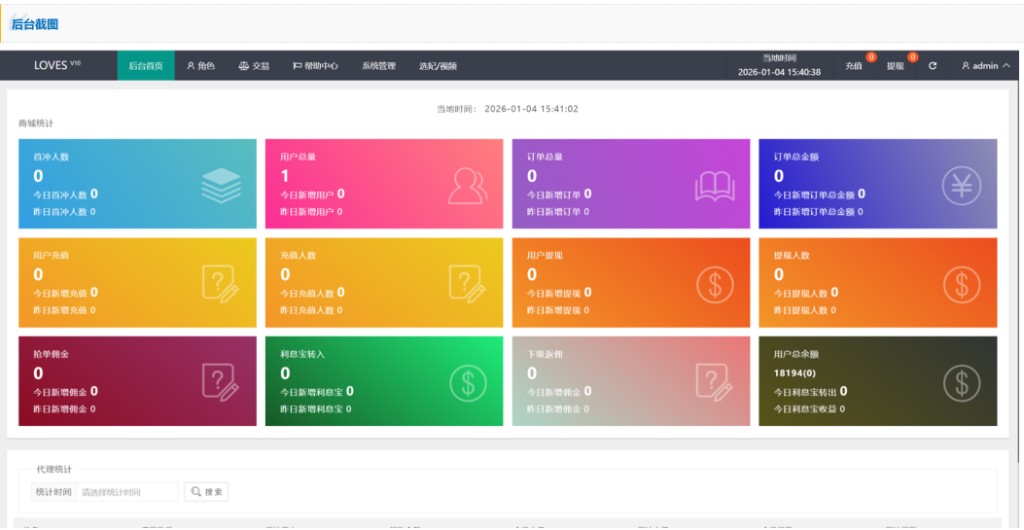Click the flag icon next to 帮助中心
The width and height of the screenshot is (1024, 530).
pos(297,66)
